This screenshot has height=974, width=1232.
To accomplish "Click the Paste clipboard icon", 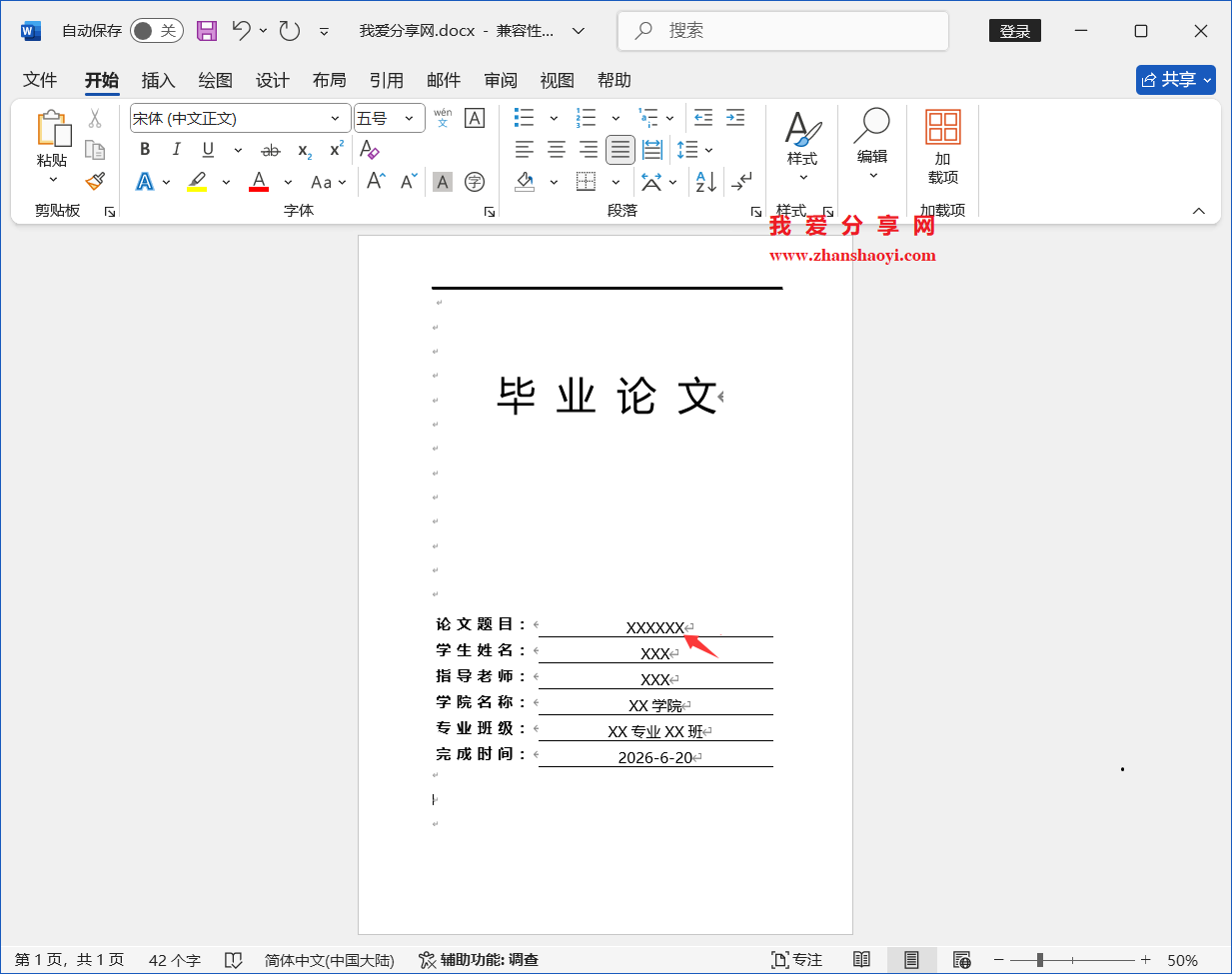I will point(53,129).
